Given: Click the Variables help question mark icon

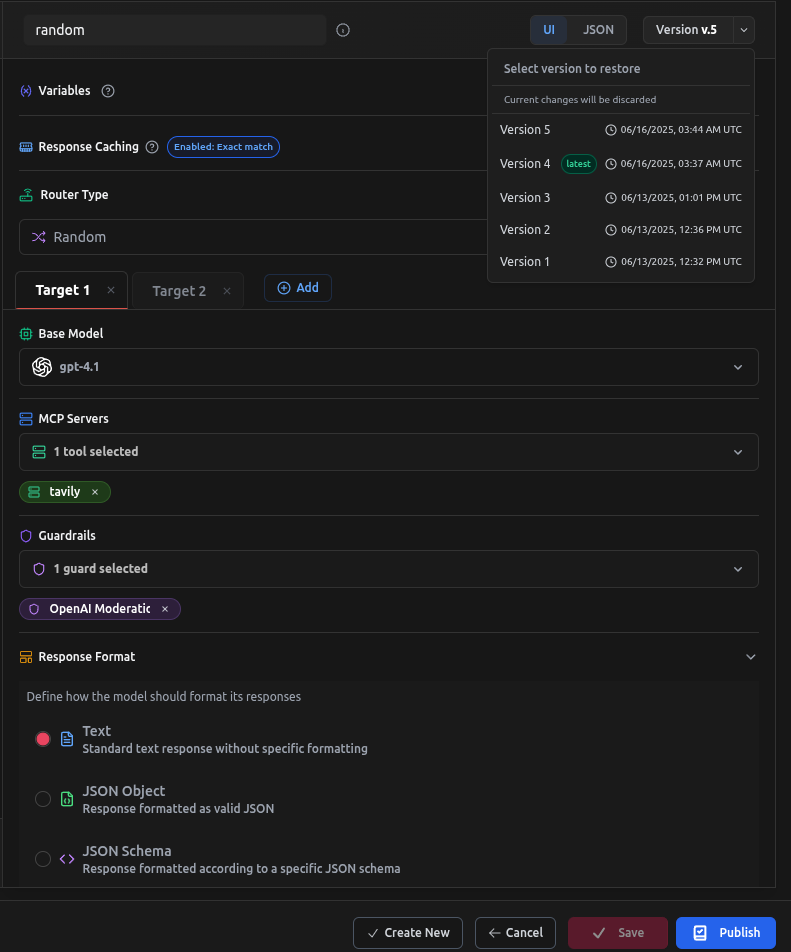Looking at the screenshot, I should 108,91.
